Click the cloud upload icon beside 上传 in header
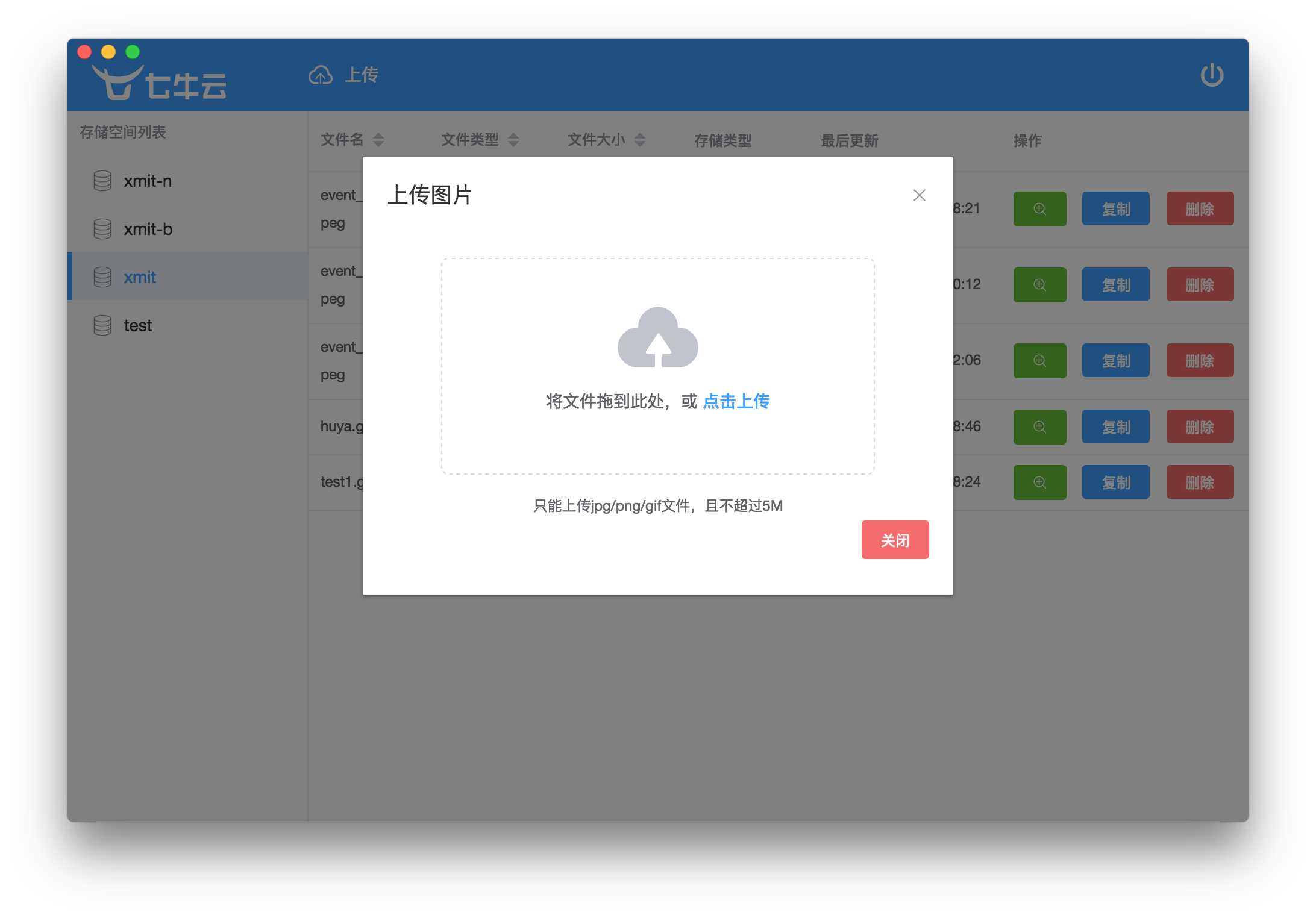1316x918 pixels. point(321,75)
